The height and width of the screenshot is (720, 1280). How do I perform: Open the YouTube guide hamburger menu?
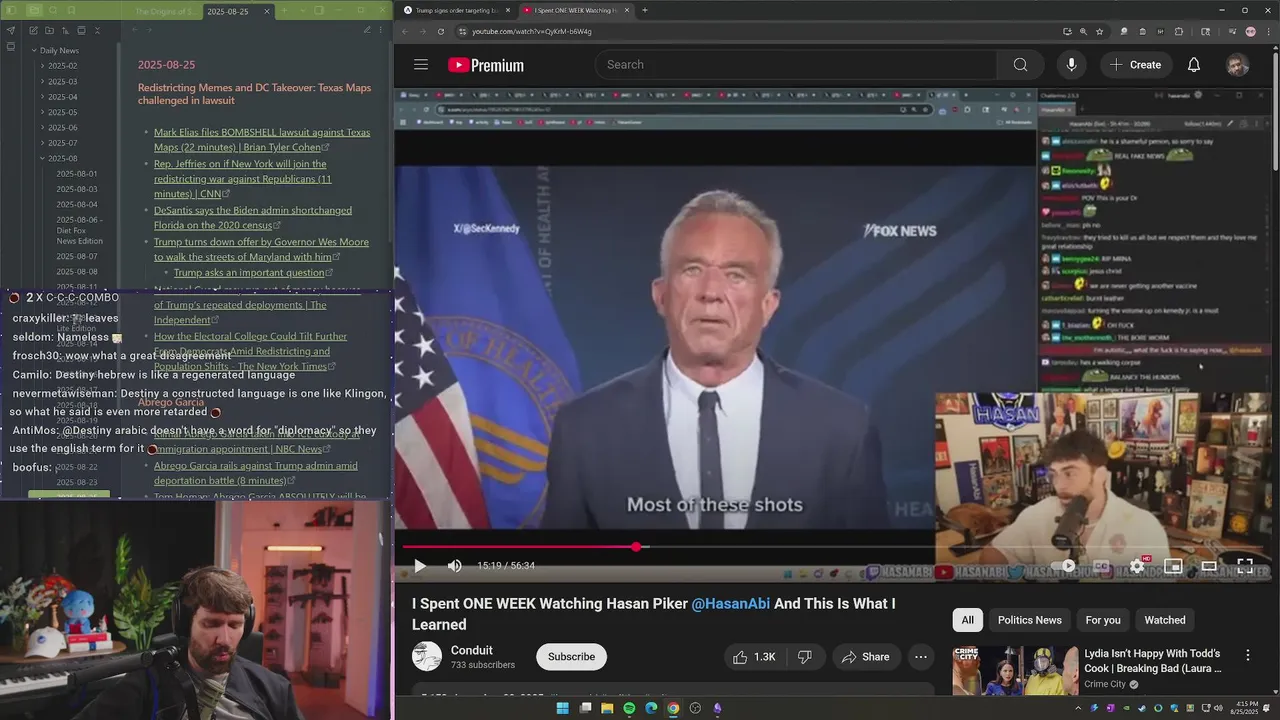point(421,65)
